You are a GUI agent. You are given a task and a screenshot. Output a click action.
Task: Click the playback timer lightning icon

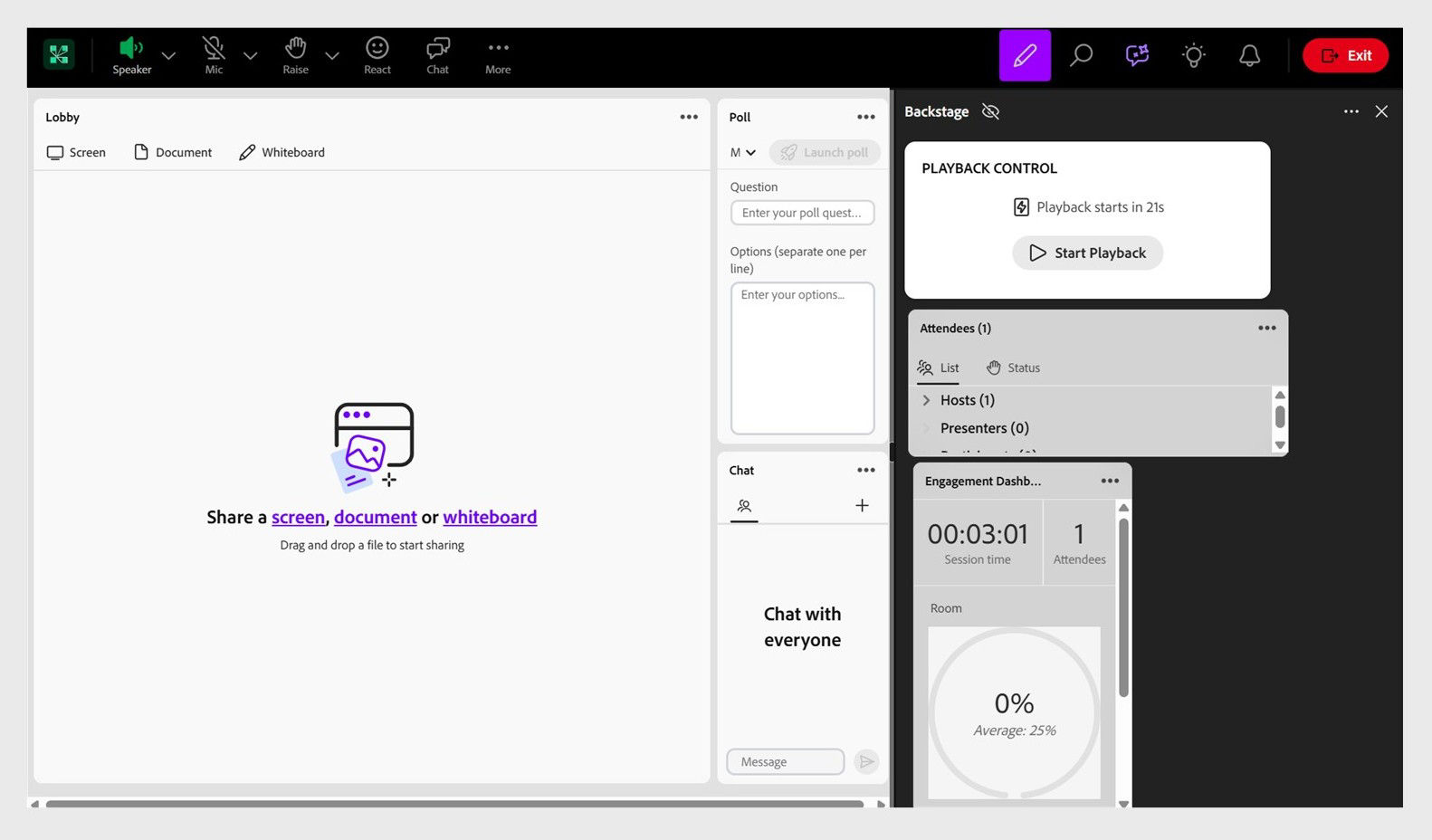tap(1021, 207)
